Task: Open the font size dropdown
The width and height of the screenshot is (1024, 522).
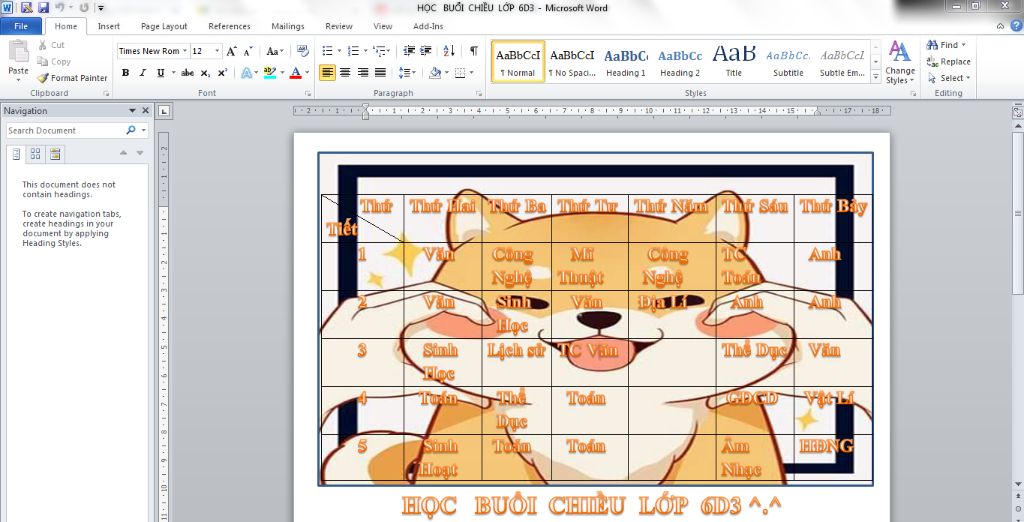Action: click(x=217, y=51)
